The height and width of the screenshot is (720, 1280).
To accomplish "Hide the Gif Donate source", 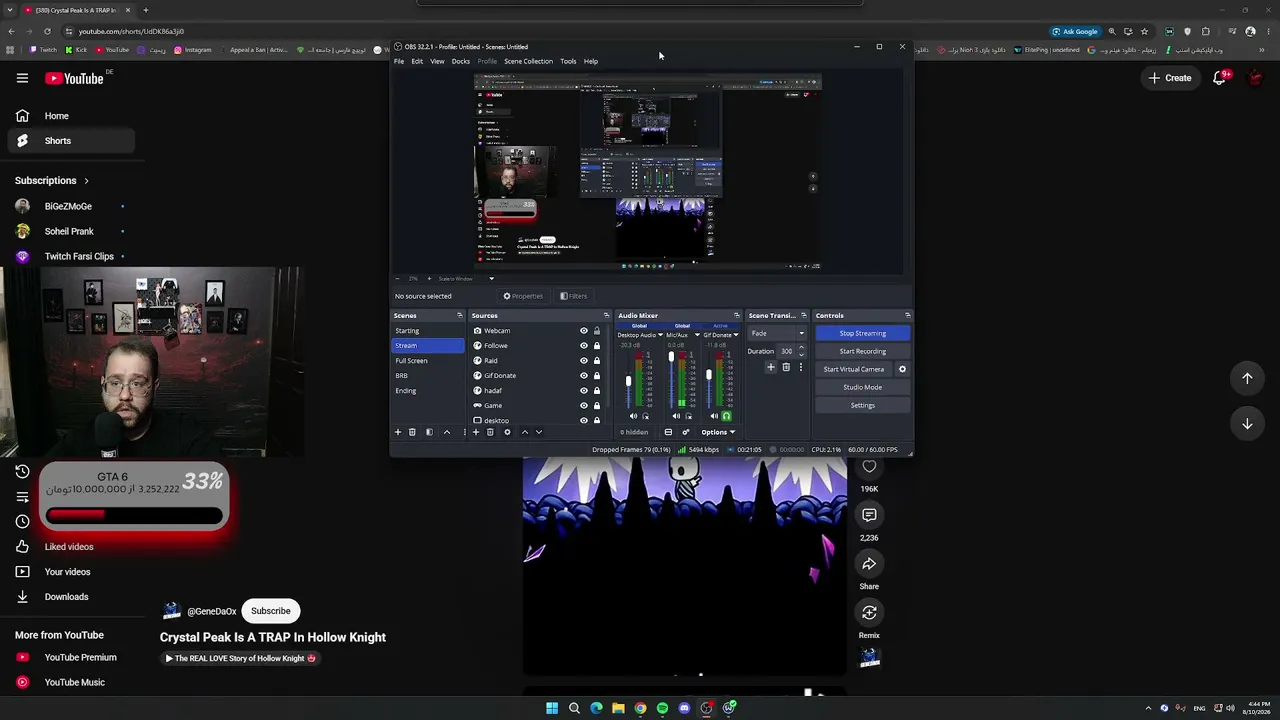I will tap(584, 376).
